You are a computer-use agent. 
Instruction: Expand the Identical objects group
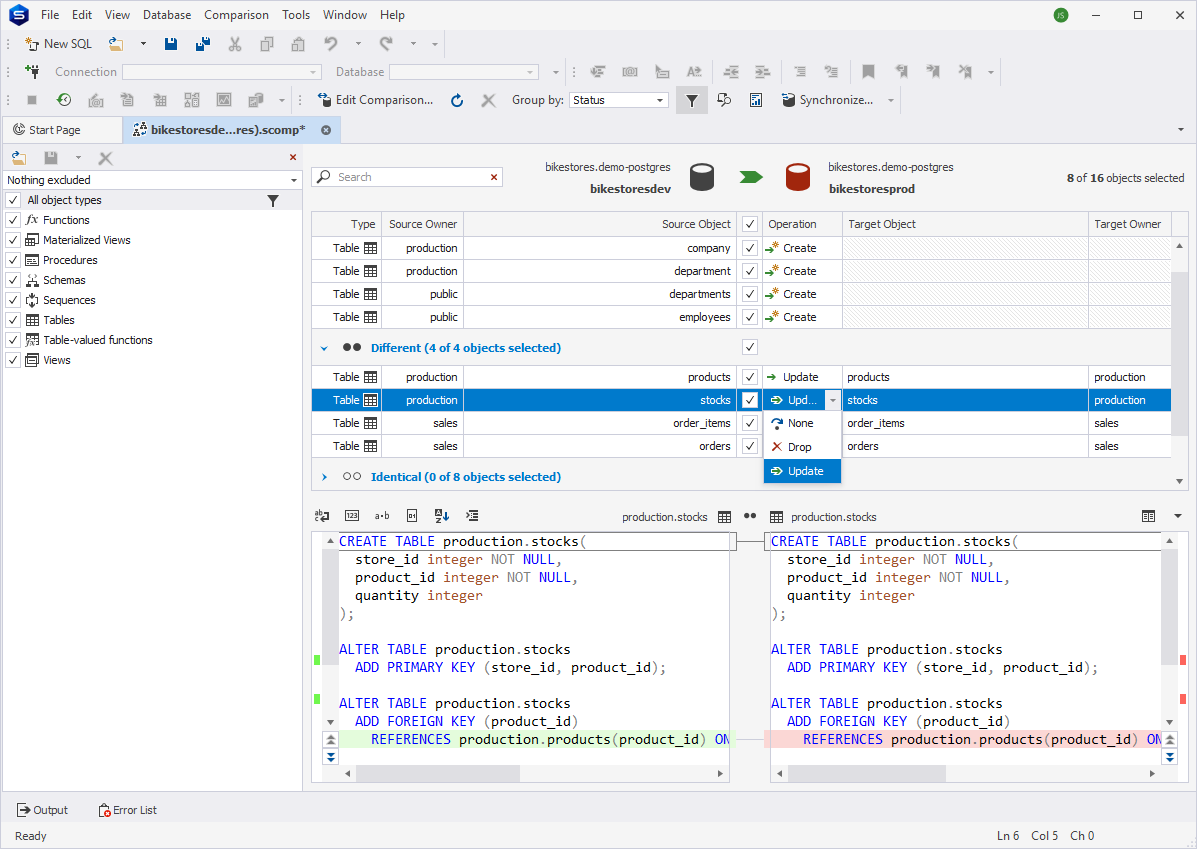point(324,477)
